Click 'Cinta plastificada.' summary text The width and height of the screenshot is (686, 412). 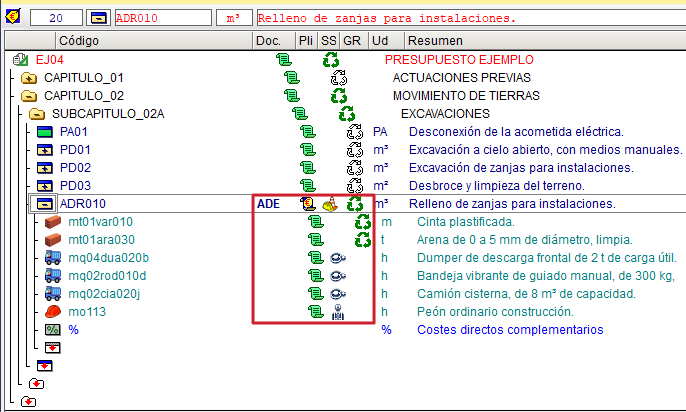(x=466, y=222)
